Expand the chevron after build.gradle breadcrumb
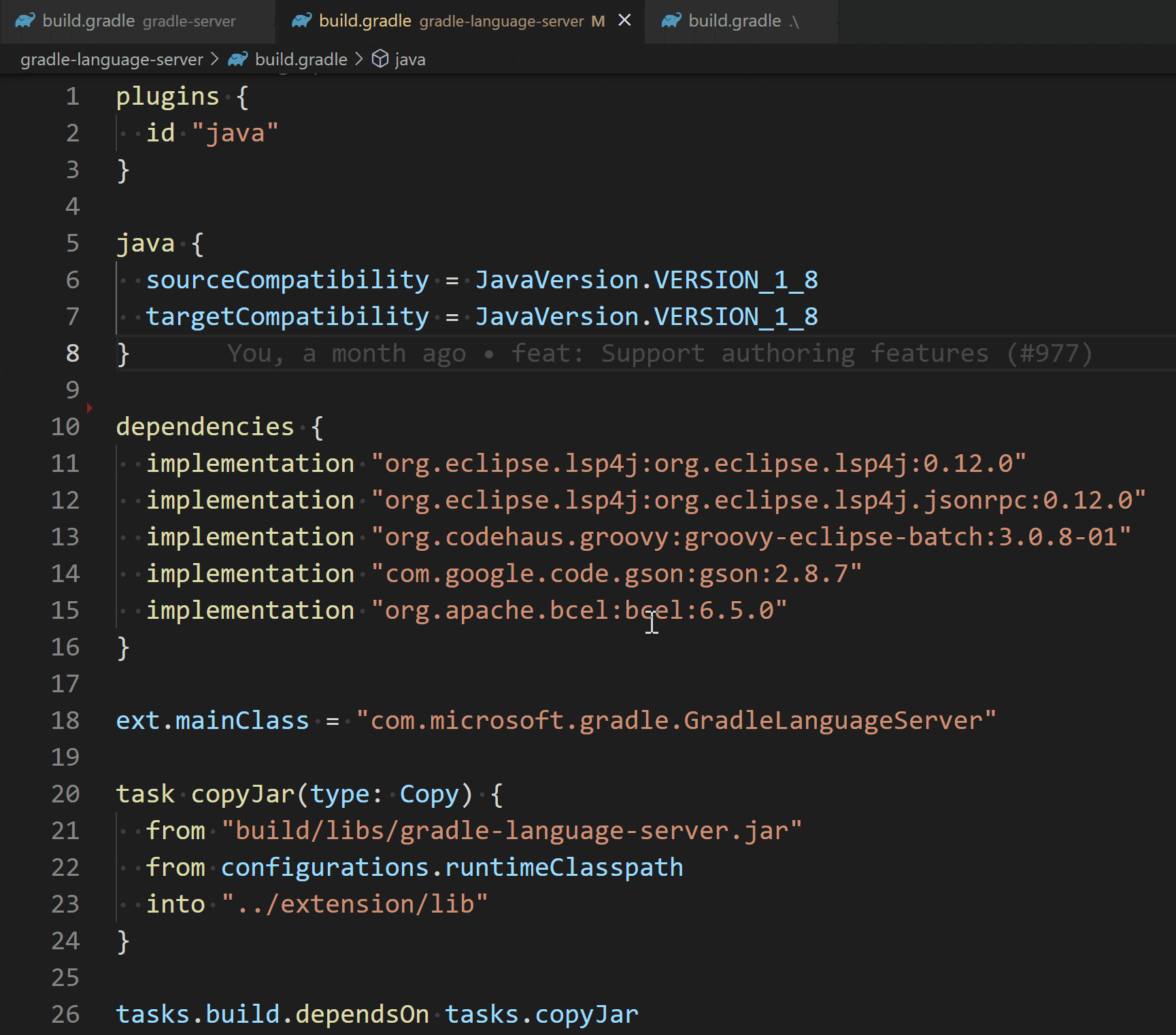 [x=358, y=58]
